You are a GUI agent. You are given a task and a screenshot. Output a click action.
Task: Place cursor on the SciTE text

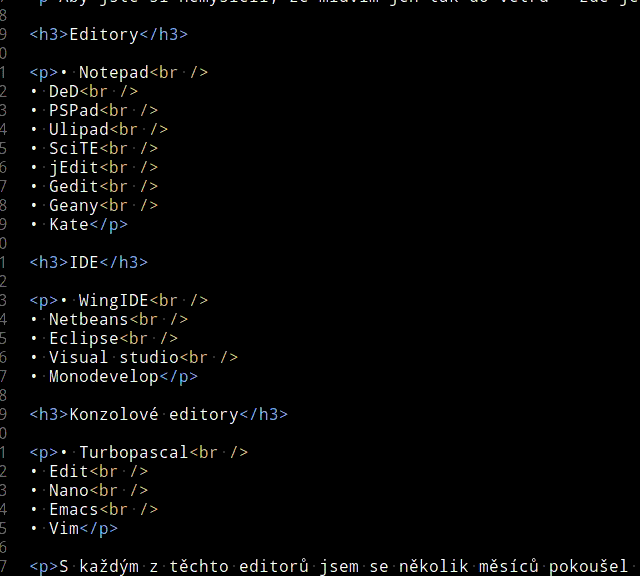tap(74, 148)
